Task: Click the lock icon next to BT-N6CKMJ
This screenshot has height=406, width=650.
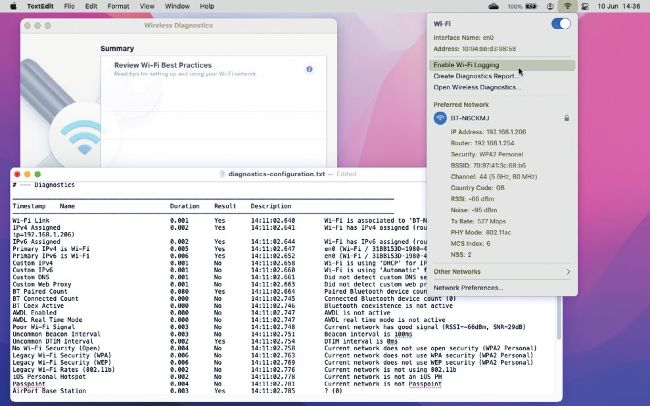Action: point(567,118)
